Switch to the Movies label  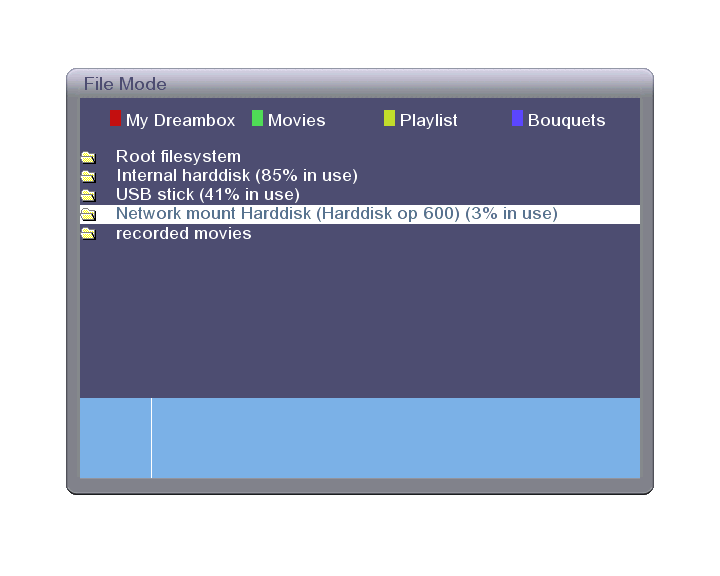click(297, 120)
